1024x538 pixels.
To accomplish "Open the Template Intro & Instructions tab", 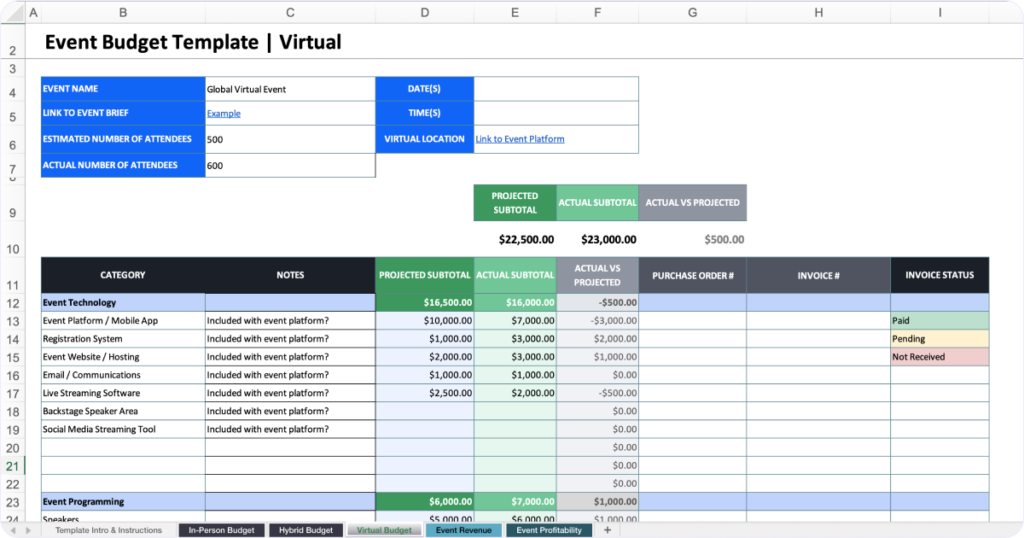I will point(108,530).
